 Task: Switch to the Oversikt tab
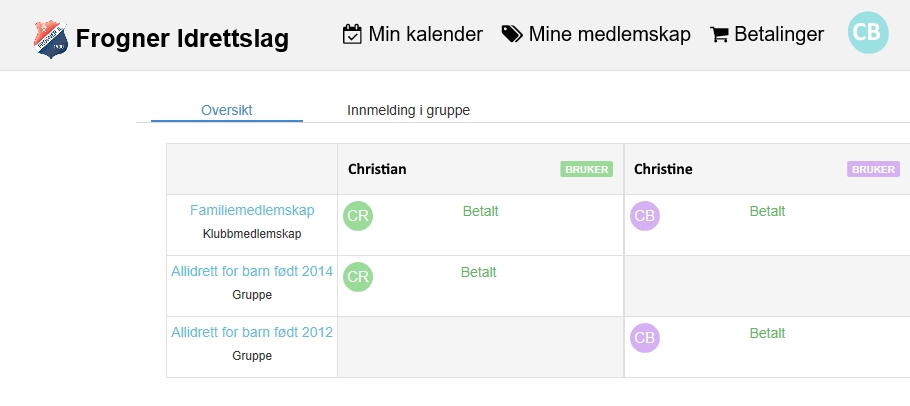227,110
